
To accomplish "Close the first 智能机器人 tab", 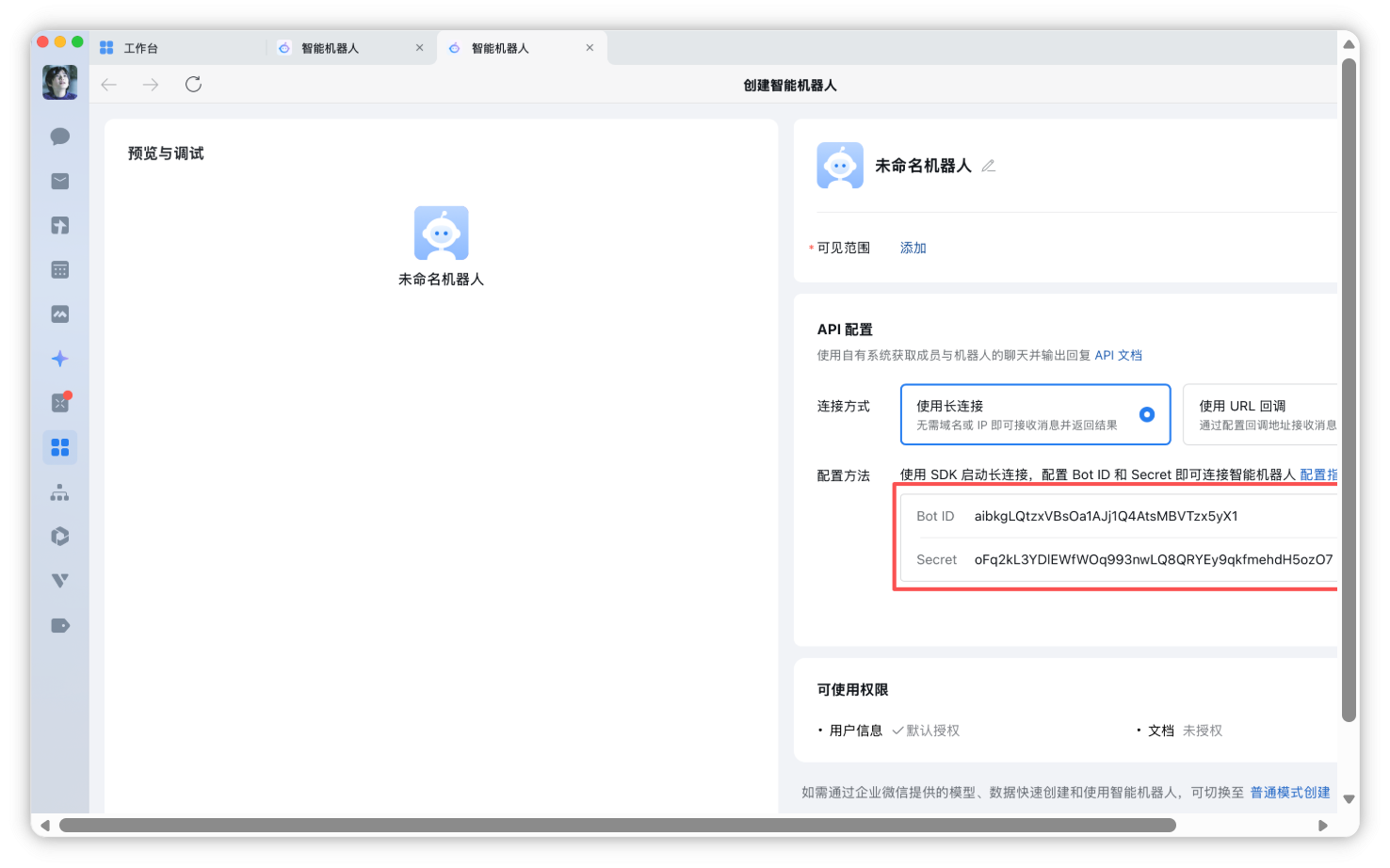I will click(420, 48).
